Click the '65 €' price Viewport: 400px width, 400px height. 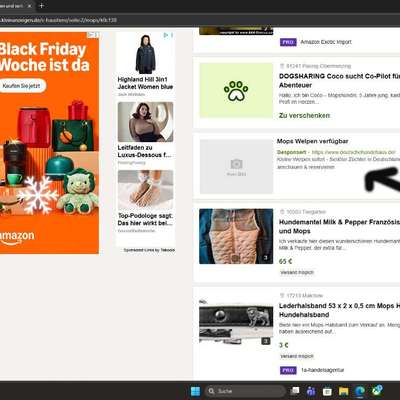(285, 261)
